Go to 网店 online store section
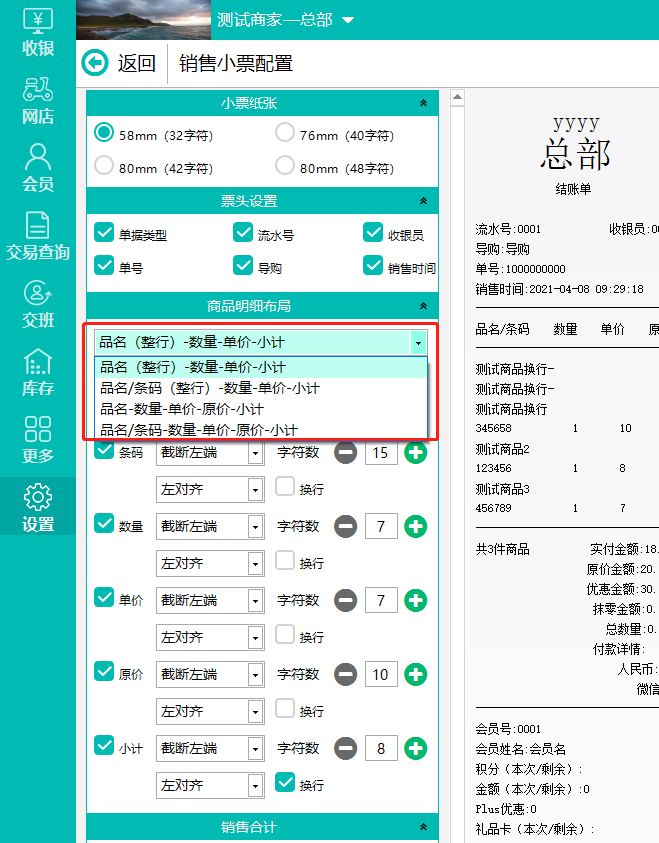The width and height of the screenshot is (659, 843). tap(38, 100)
